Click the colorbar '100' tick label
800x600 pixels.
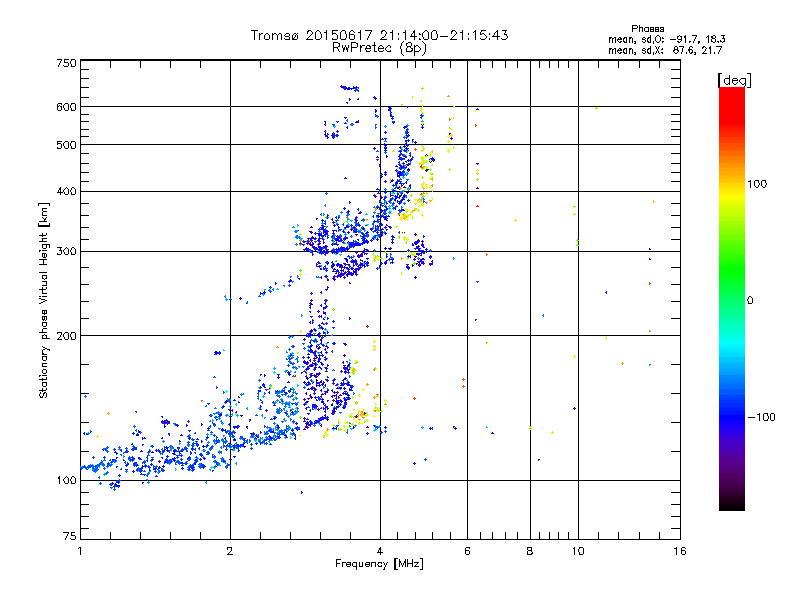[x=757, y=184]
